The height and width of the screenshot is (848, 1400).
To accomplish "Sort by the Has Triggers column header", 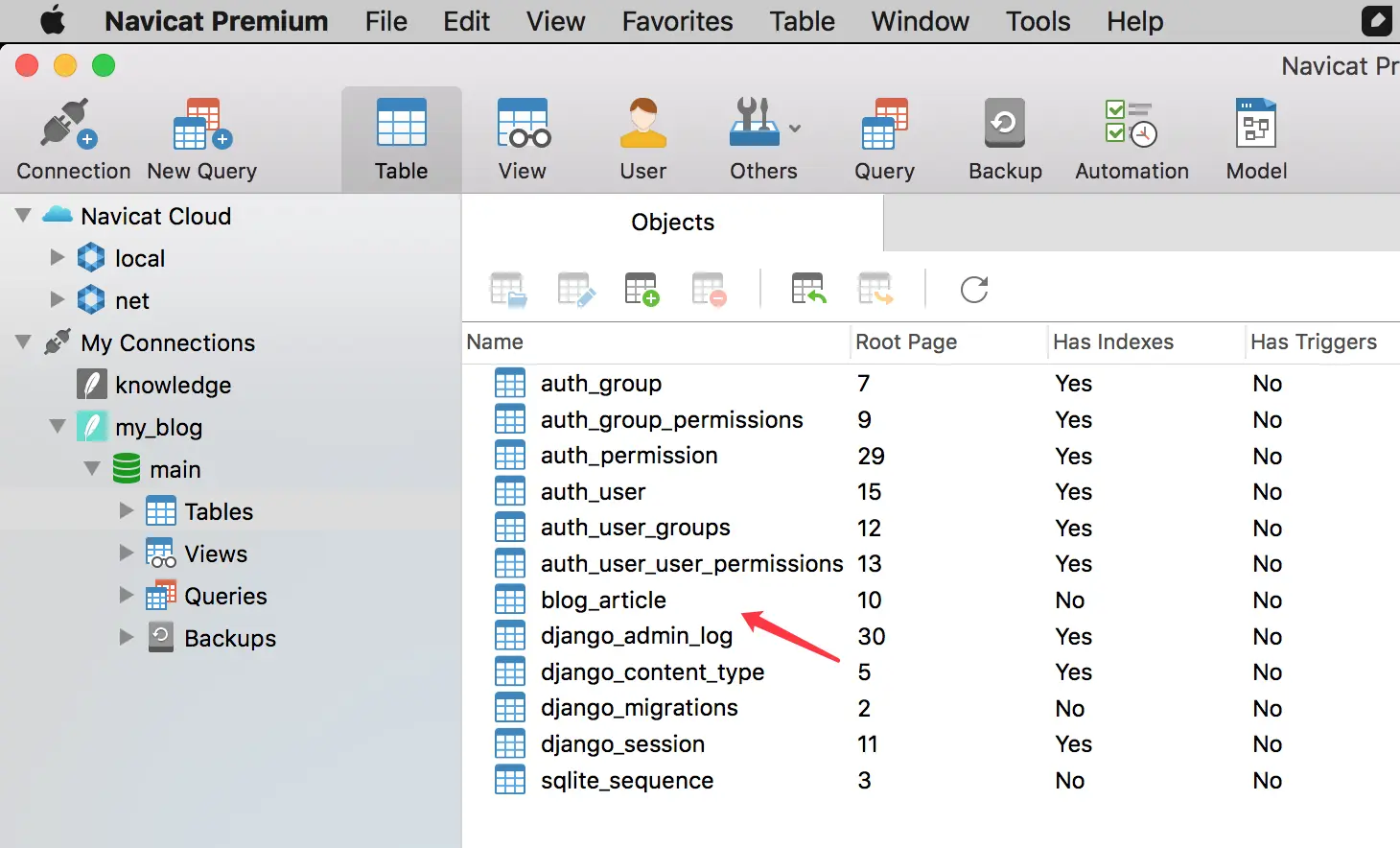I will click(x=1324, y=342).
